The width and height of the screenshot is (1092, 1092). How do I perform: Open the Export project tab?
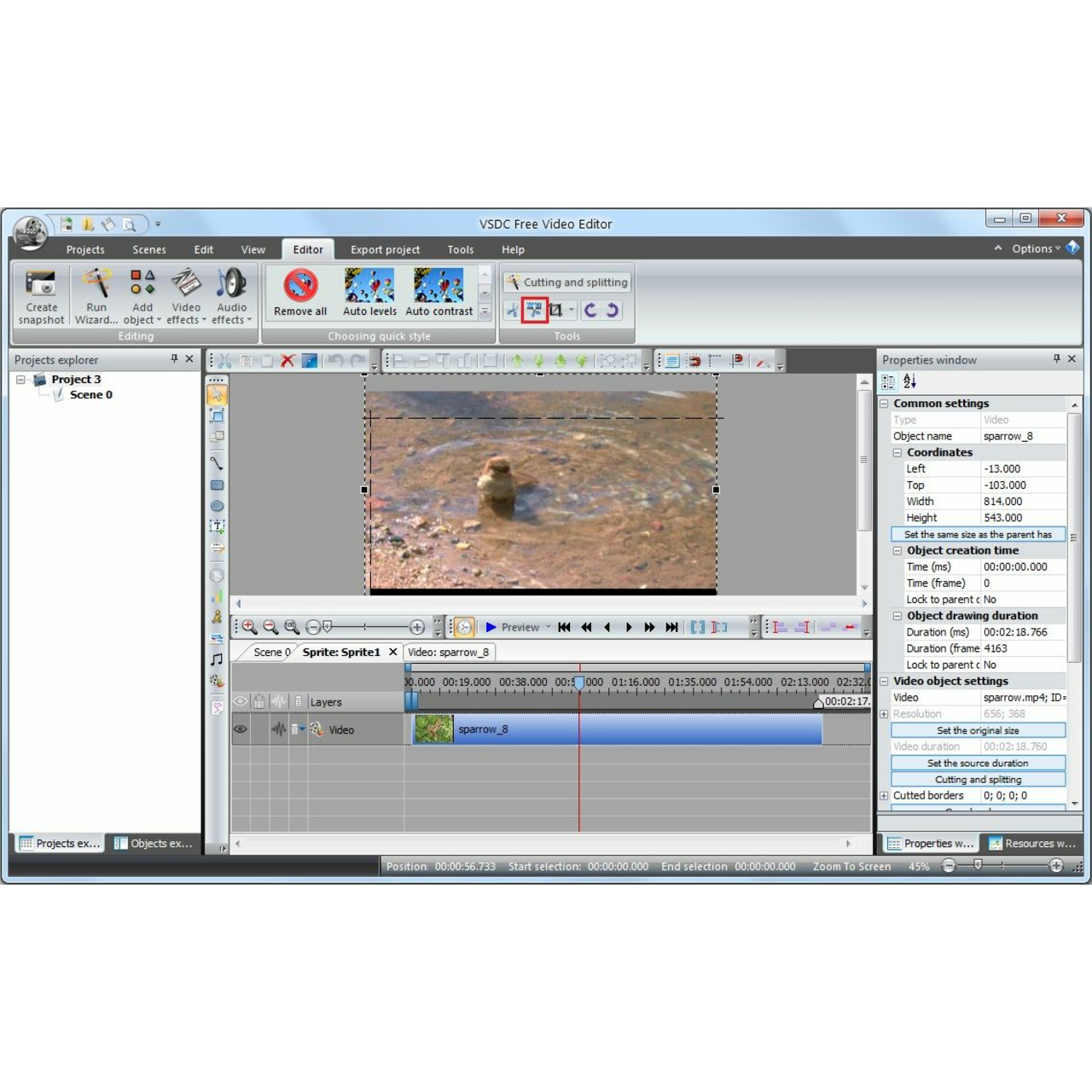(x=385, y=250)
